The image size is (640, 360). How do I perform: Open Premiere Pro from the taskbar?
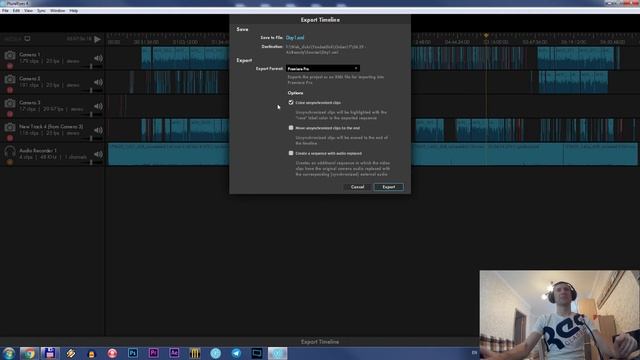[x=153, y=353]
